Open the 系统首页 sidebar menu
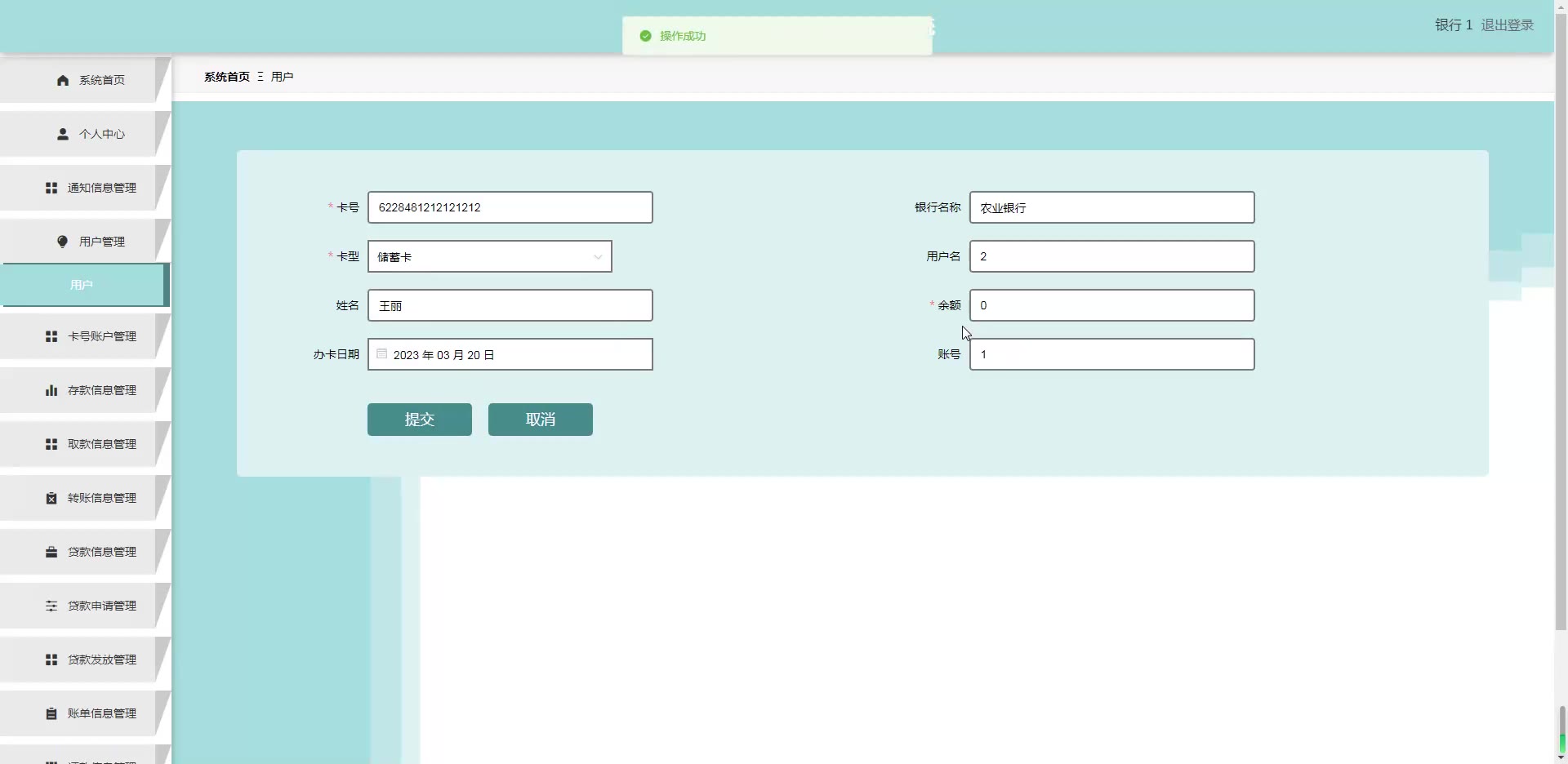This screenshot has height=764, width=1568. coord(85,80)
